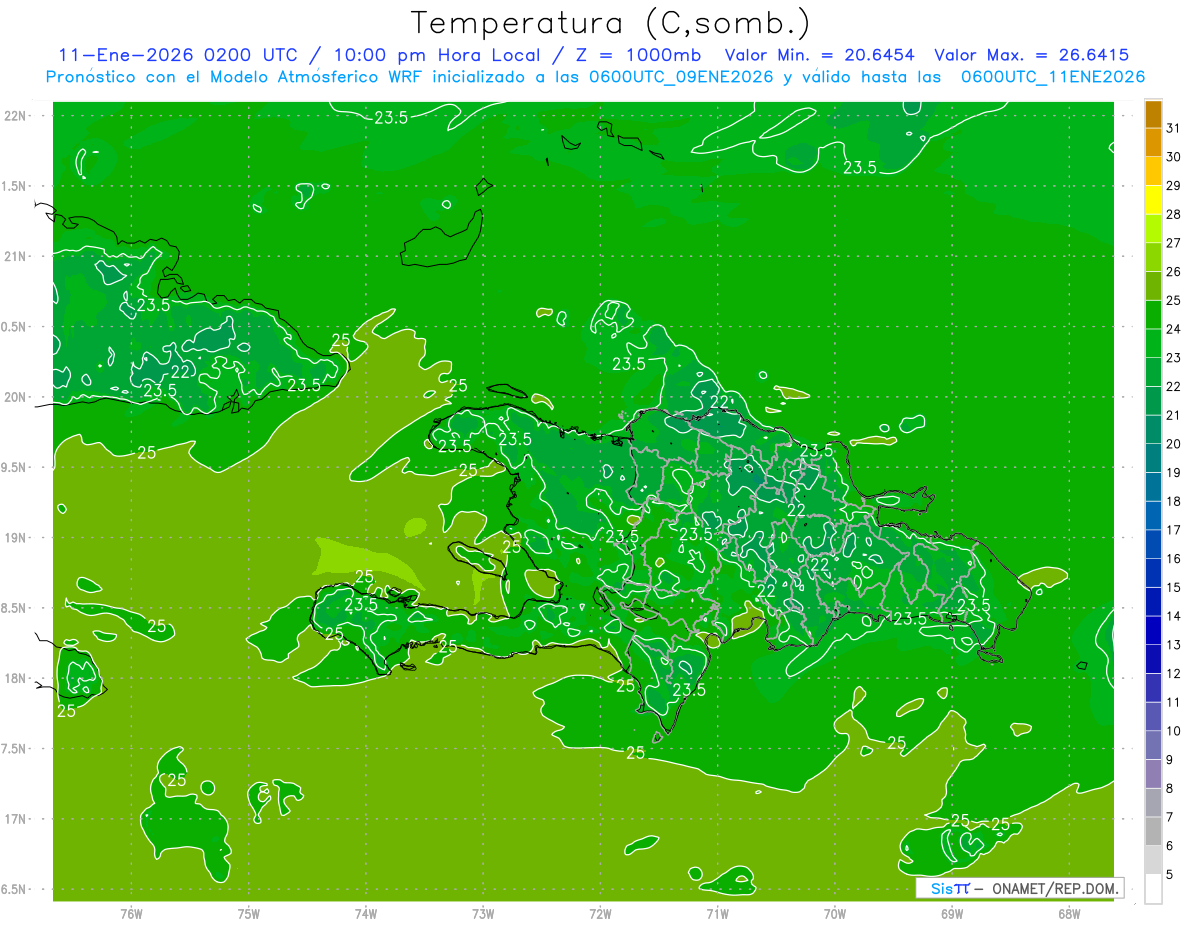The width and height of the screenshot is (1200, 927).
Task: Click the longitude label "75W"
Action: pyautogui.click(x=249, y=914)
